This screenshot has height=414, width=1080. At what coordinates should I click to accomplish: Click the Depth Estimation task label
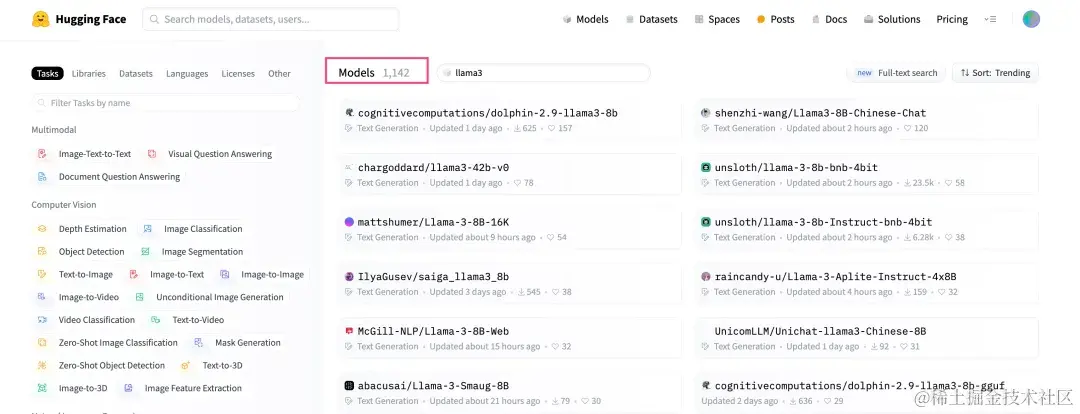92,229
